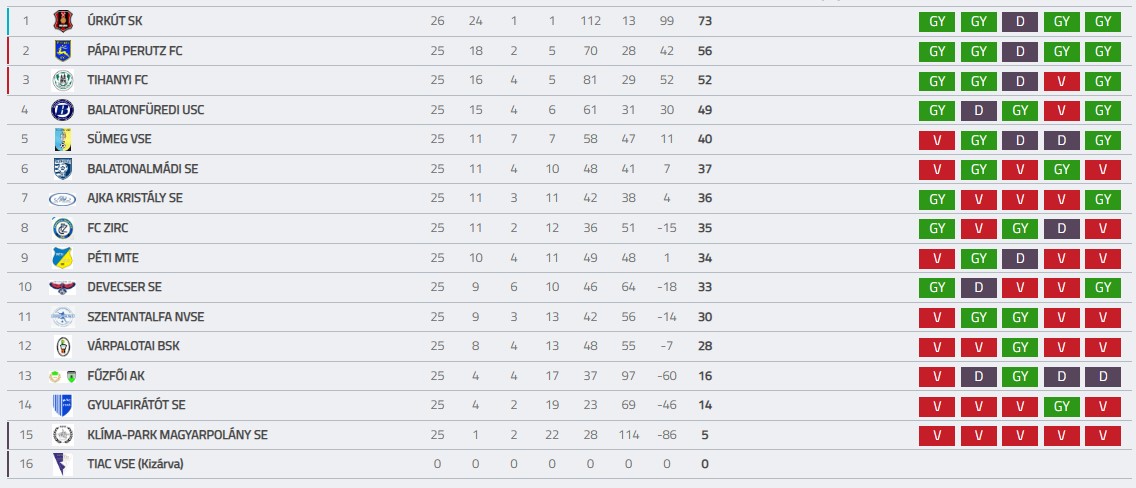Click the Úrkút SK club crest
The height and width of the screenshot is (488, 1136).
coord(62,21)
